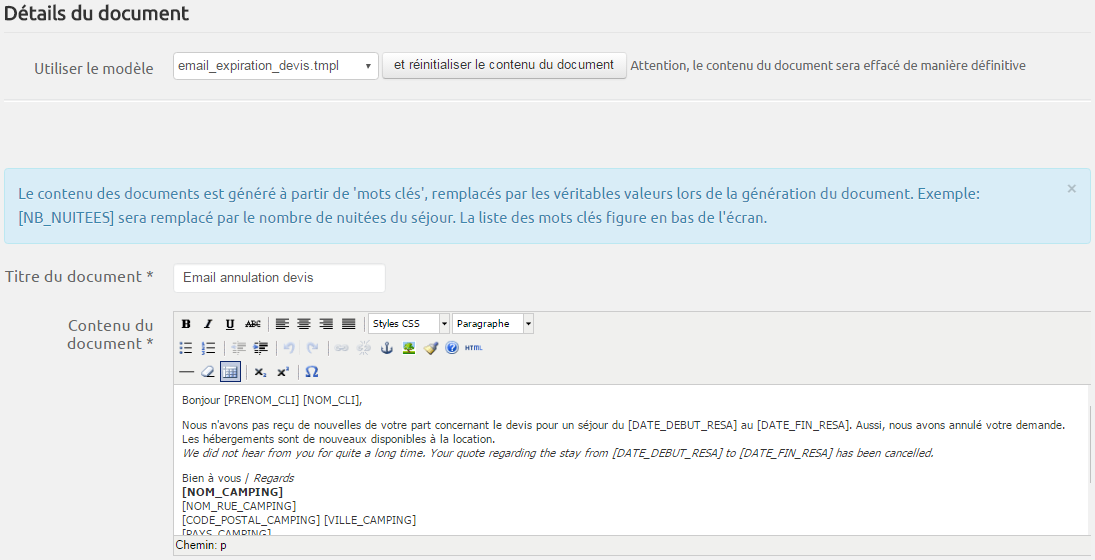Viewport: 1095px width, 560px height.
Task: Open the Paragraphe format dropdown
Action: [493, 324]
